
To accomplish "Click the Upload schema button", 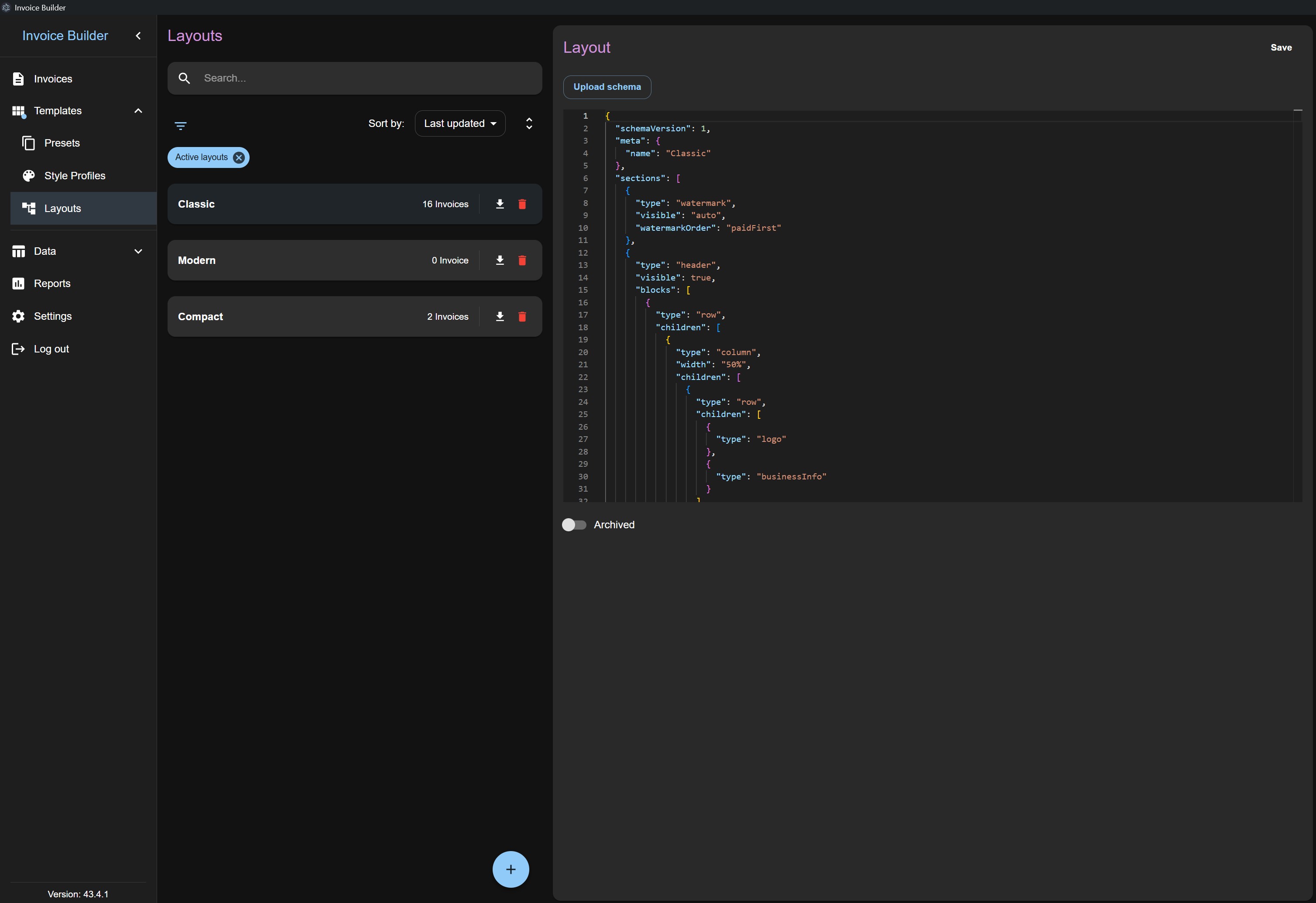I will click(x=607, y=87).
